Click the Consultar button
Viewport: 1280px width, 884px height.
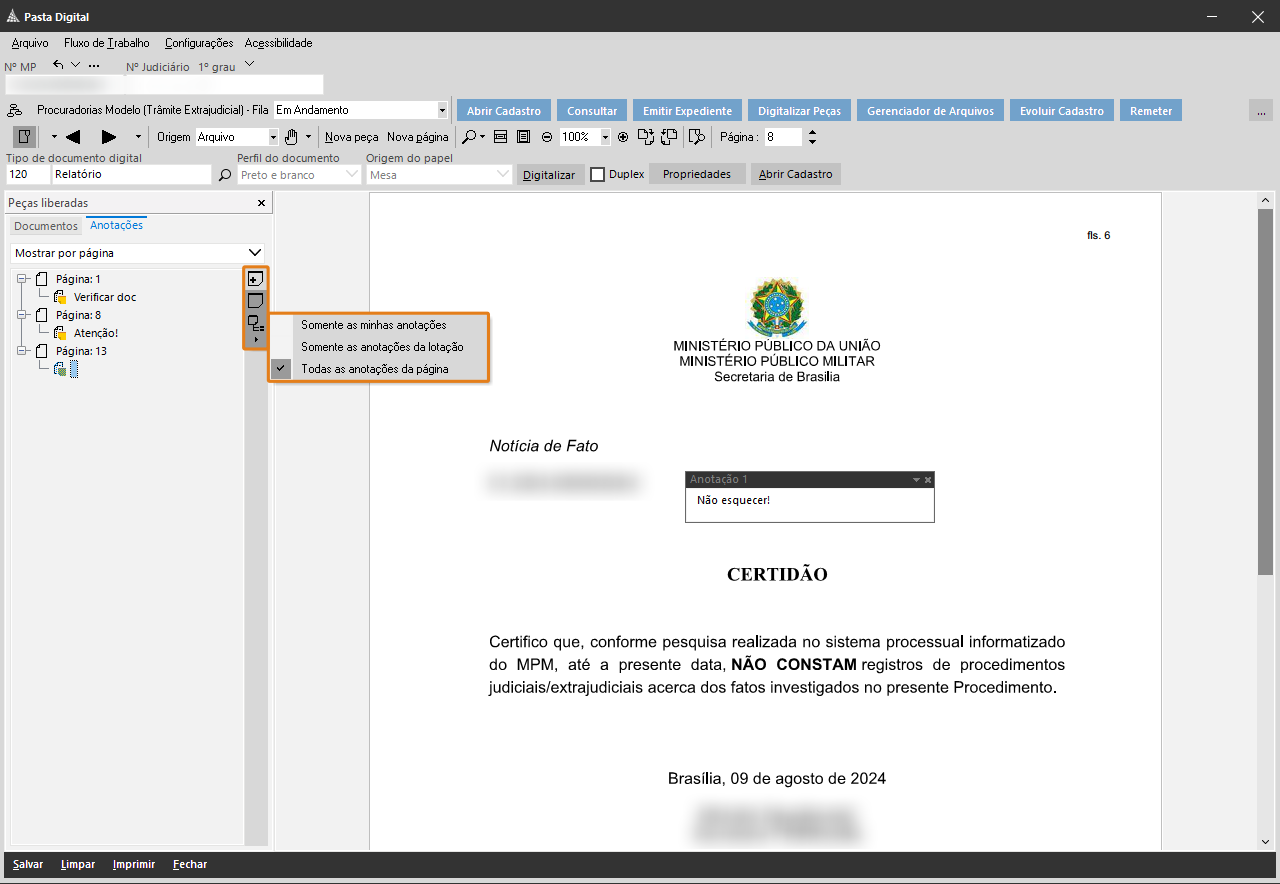(x=592, y=110)
